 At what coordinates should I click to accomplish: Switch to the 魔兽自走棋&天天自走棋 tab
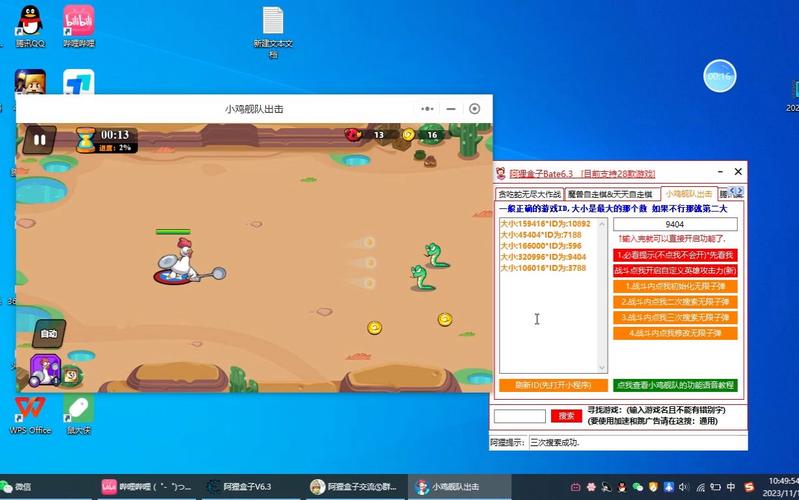[610, 194]
